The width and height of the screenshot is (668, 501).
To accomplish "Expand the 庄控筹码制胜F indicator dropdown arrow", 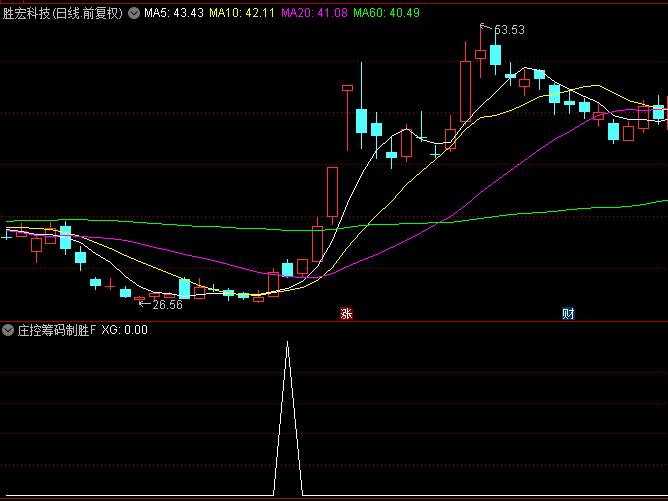I will coord(8,330).
